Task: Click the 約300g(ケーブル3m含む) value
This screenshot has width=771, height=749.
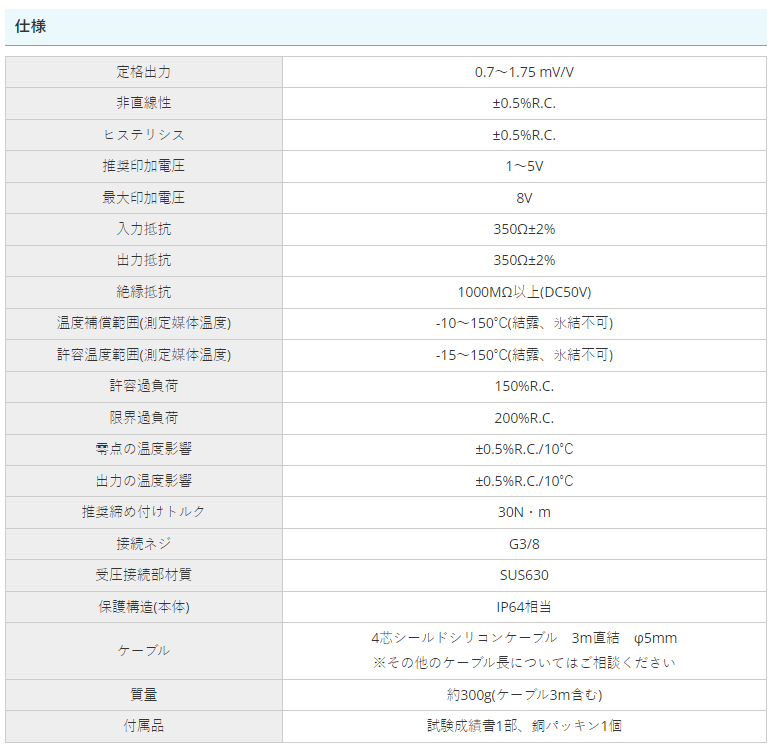Action: [524, 695]
